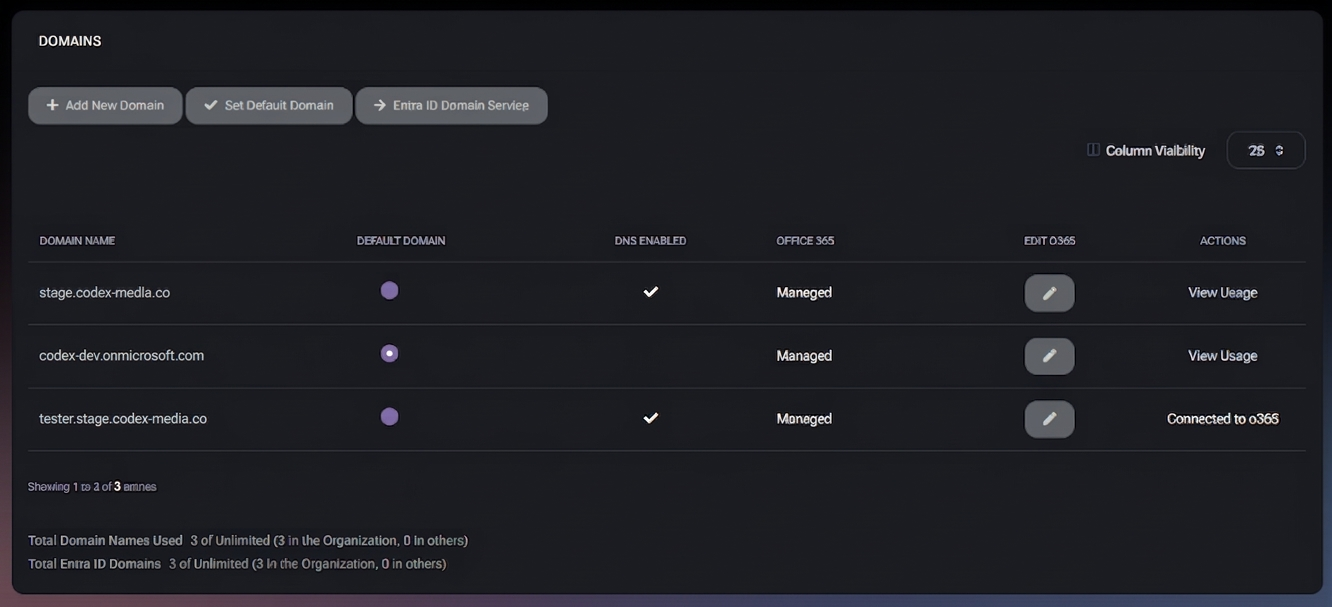1332x607 pixels.
Task: Select tester.stage.codex-media.co default domain radio
Action: point(389,416)
